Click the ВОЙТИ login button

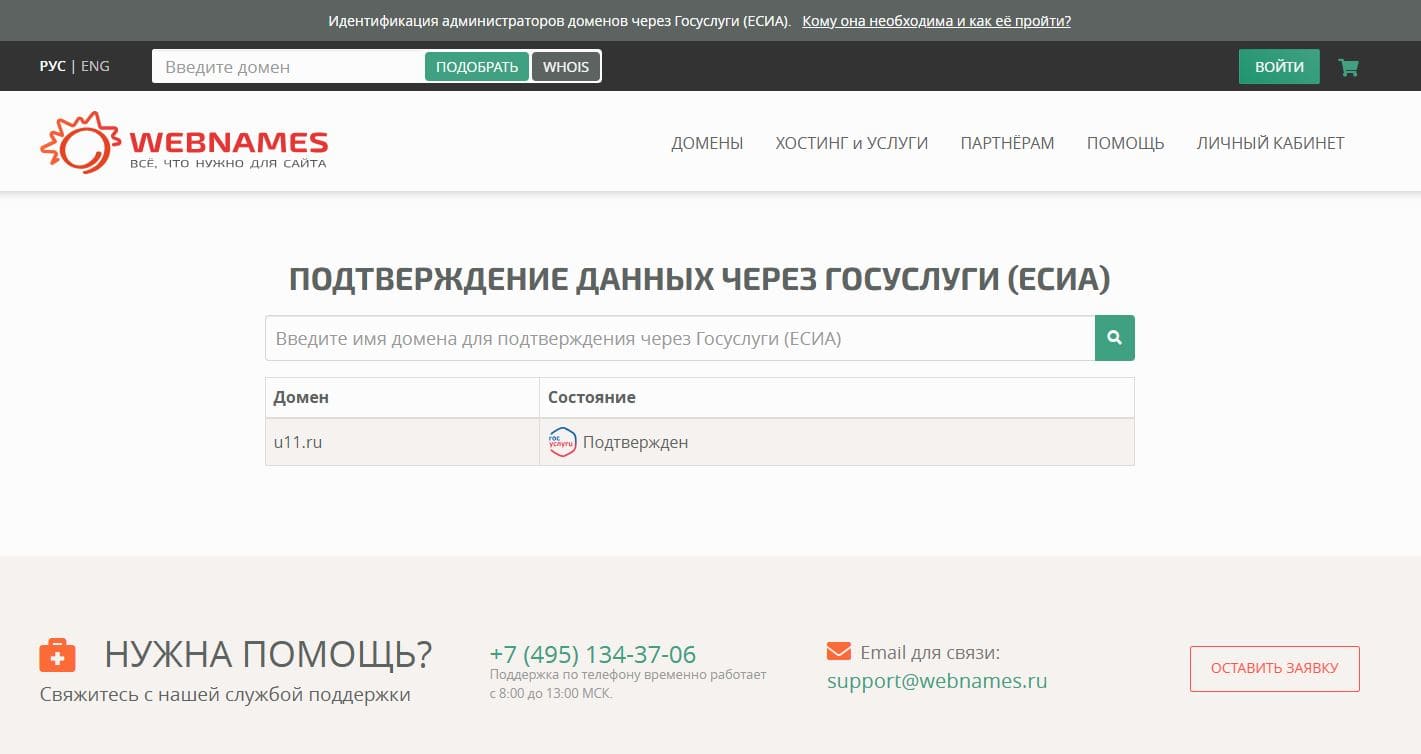[1279, 67]
